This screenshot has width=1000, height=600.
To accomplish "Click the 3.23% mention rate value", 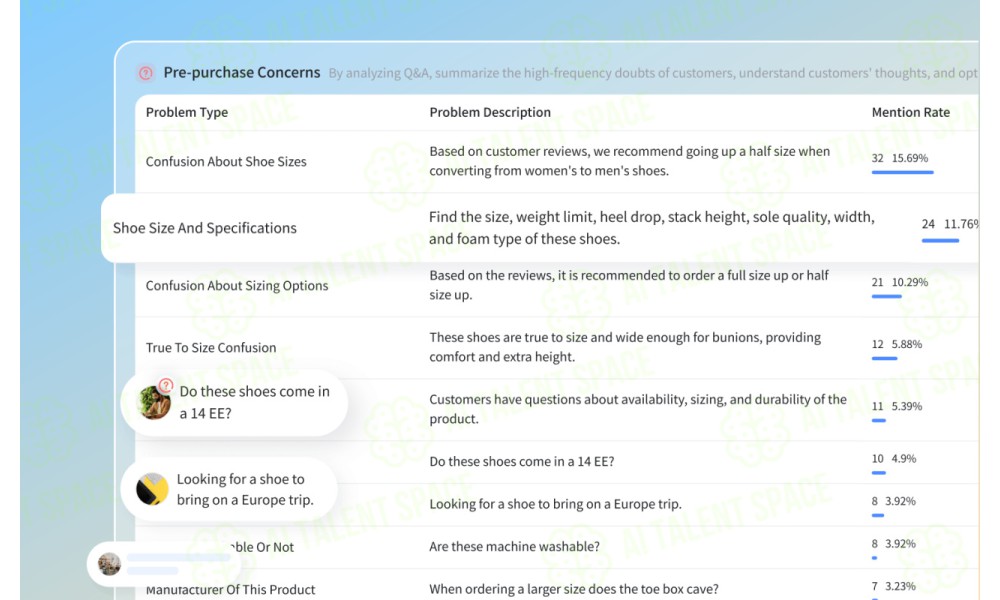I will coord(900,586).
